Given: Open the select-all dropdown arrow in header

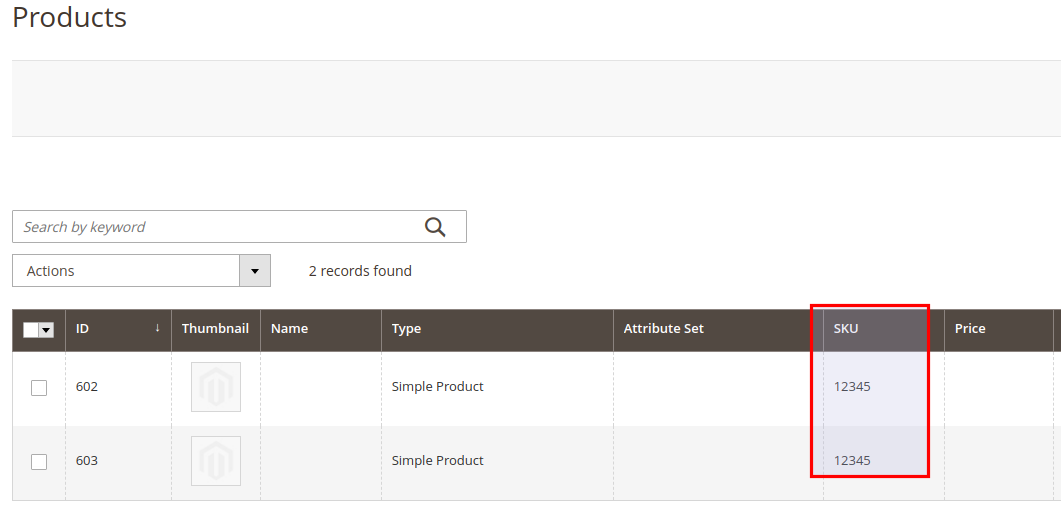Looking at the screenshot, I should pos(46,330).
